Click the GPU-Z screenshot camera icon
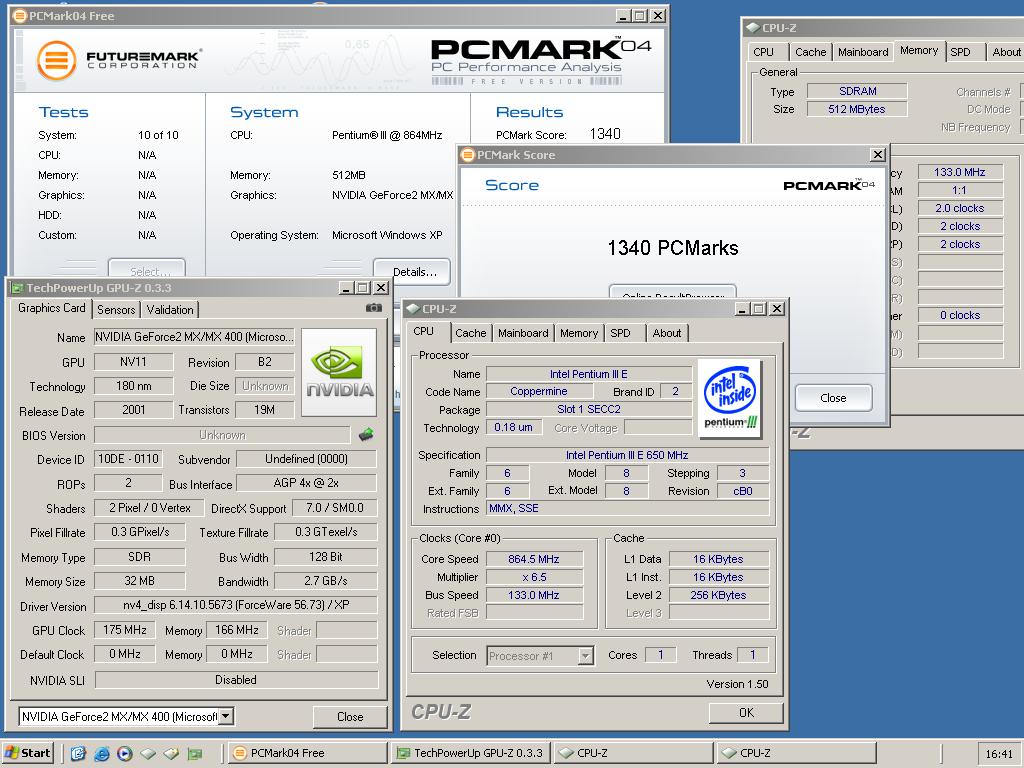This screenshot has height=768, width=1024. click(374, 308)
